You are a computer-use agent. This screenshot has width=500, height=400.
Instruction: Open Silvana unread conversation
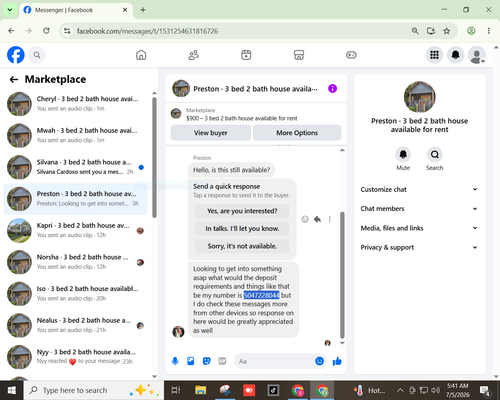coord(75,167)
